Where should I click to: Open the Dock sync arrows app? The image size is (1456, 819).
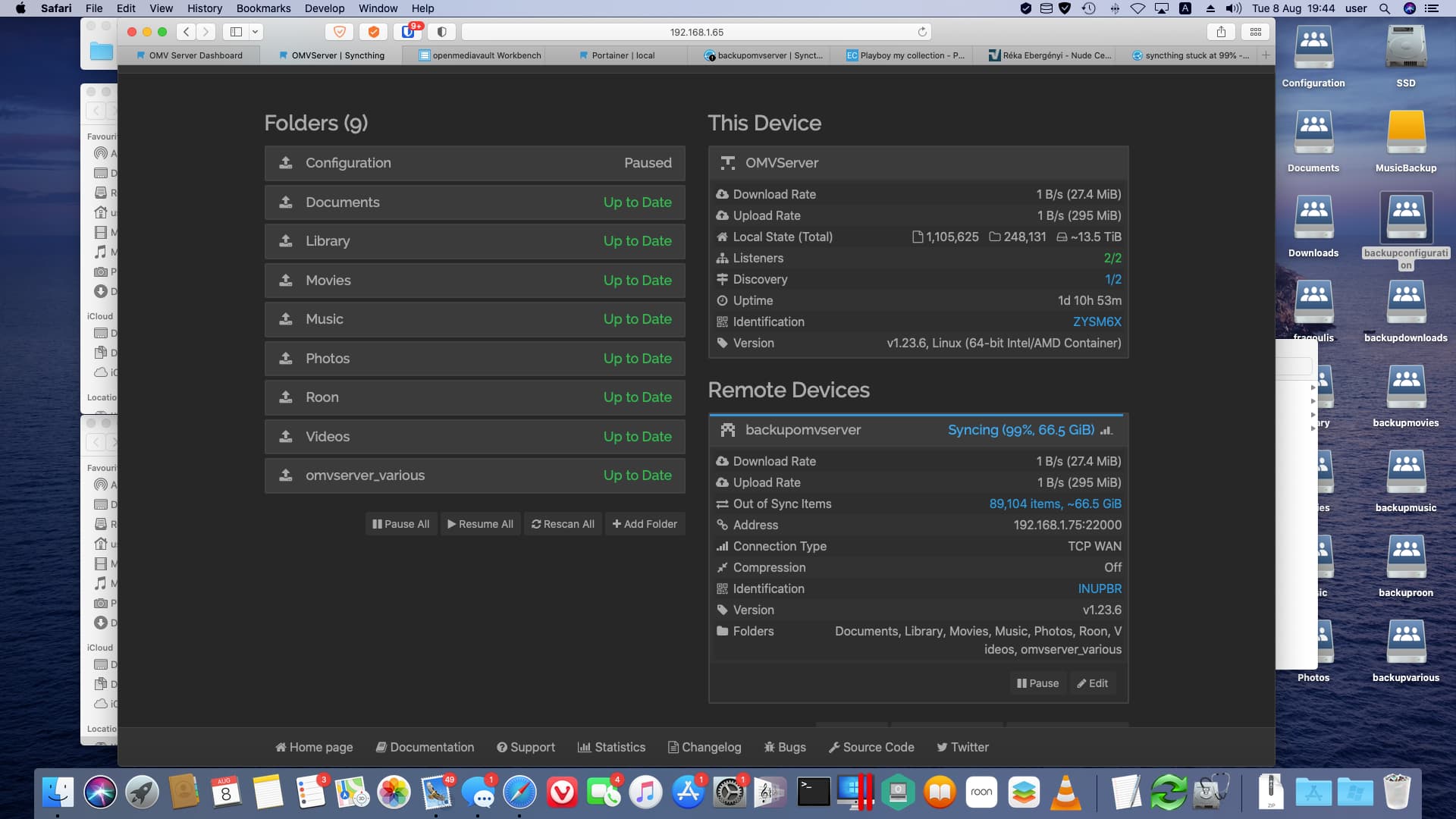tap(1169, 792)
